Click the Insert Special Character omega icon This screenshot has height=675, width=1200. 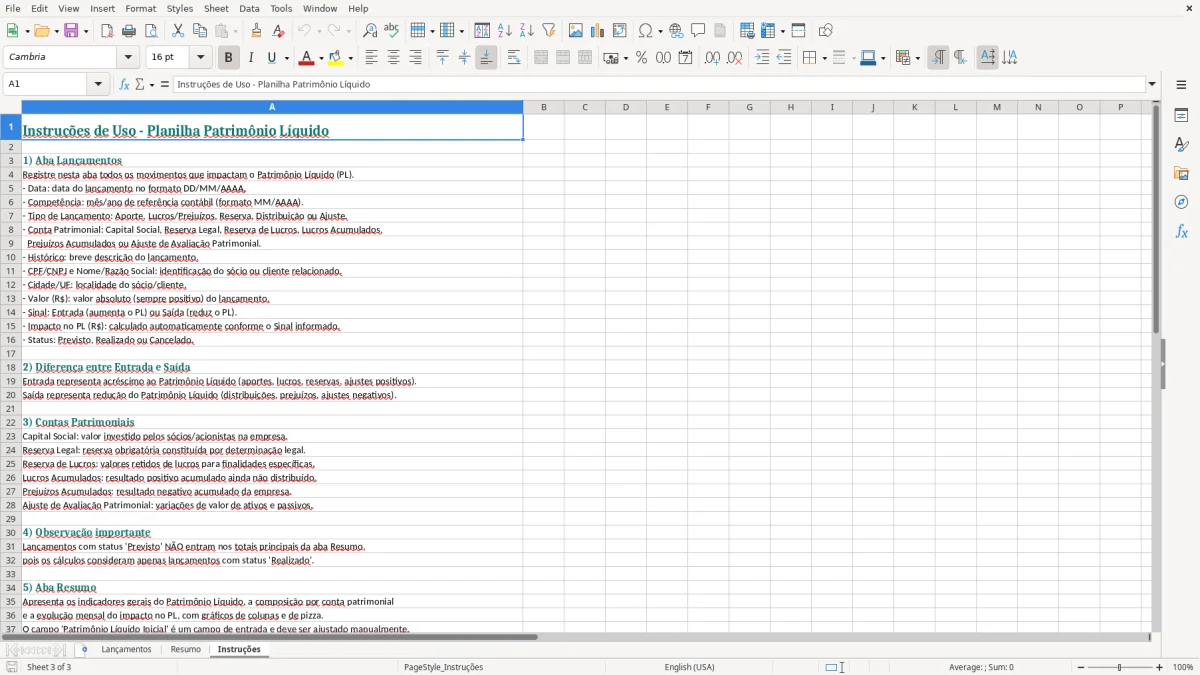[645, 31]
